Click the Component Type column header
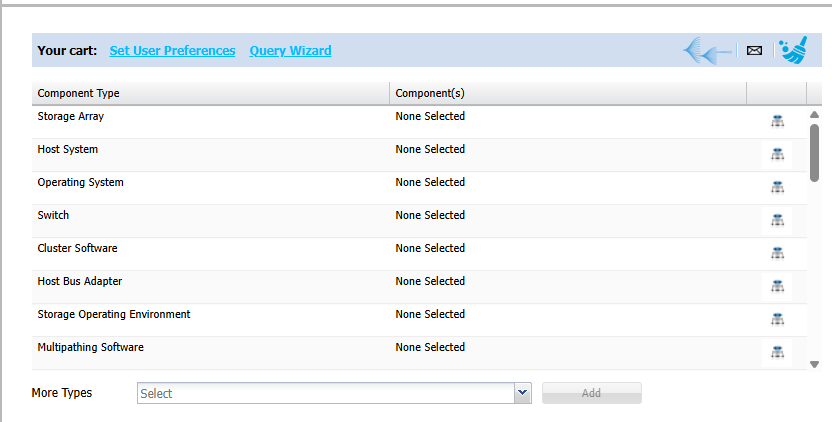 211,93
